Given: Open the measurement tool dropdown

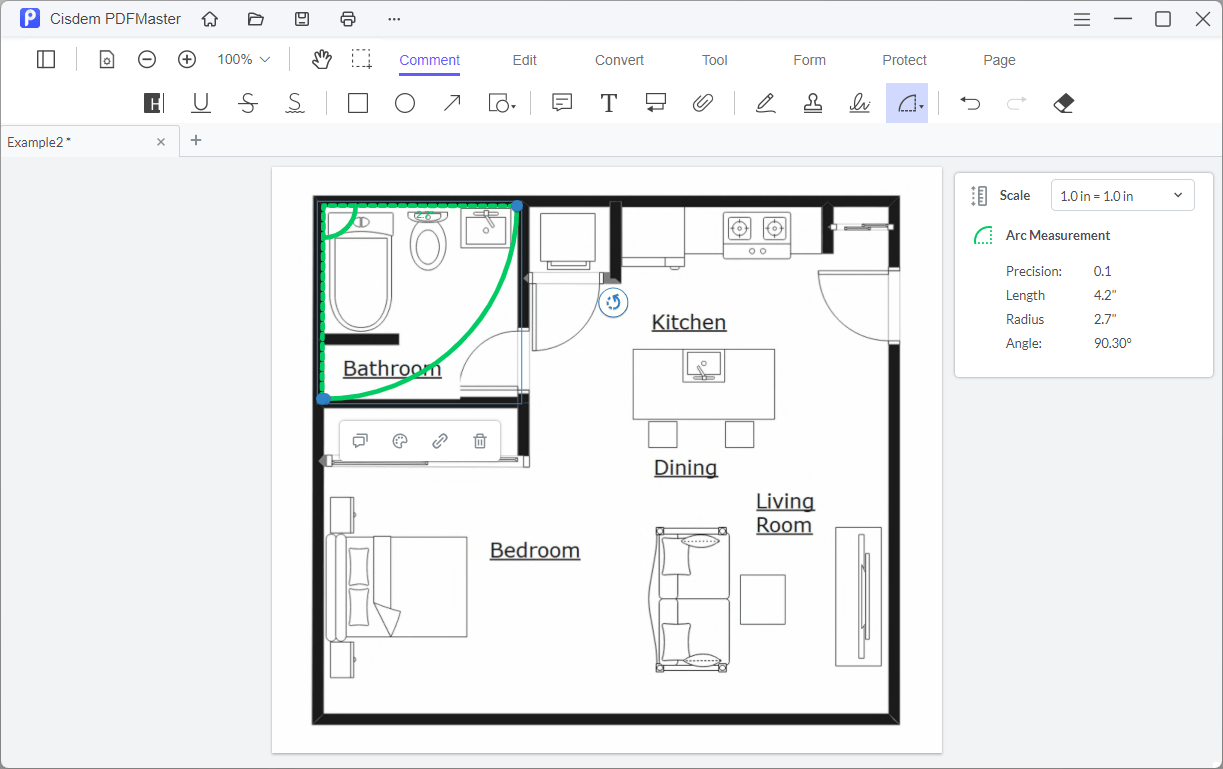Looking at the screenshot, I should [x=907, y=103].
